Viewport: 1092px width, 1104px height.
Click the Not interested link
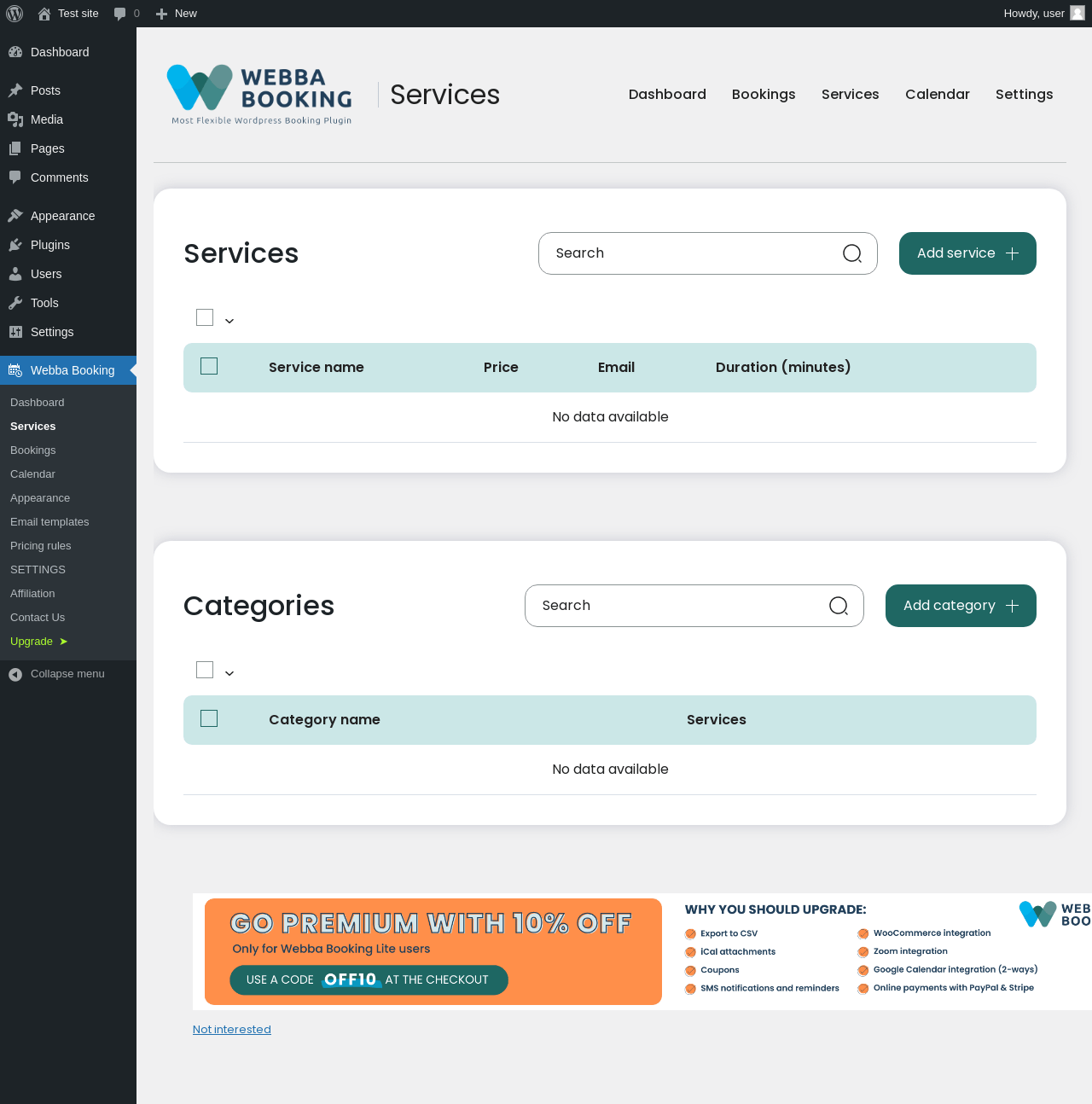[x=232, y=1030]
